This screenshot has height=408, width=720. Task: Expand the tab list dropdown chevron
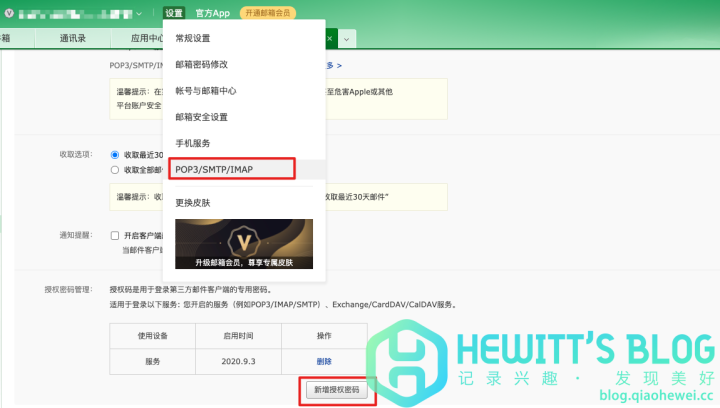347,38
